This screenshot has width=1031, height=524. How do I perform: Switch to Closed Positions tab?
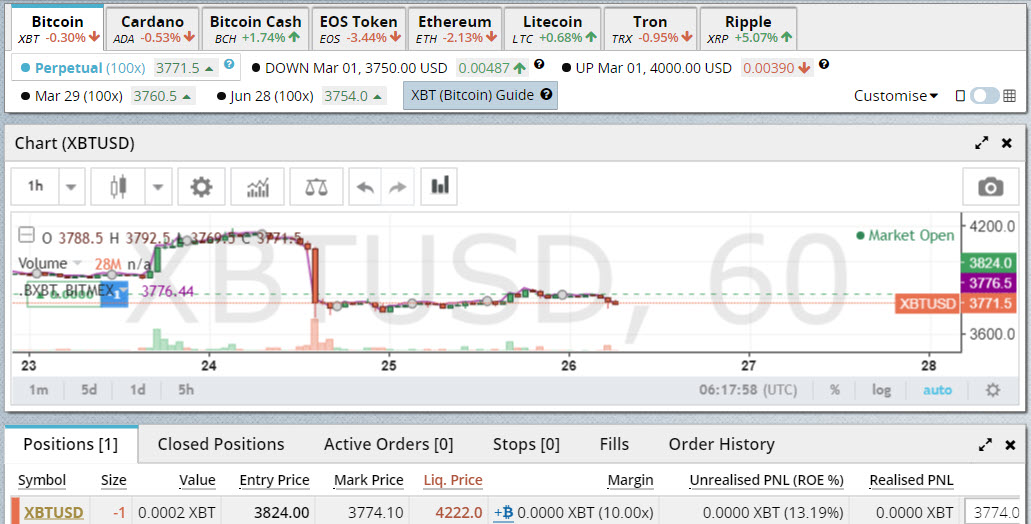[221, 444]
